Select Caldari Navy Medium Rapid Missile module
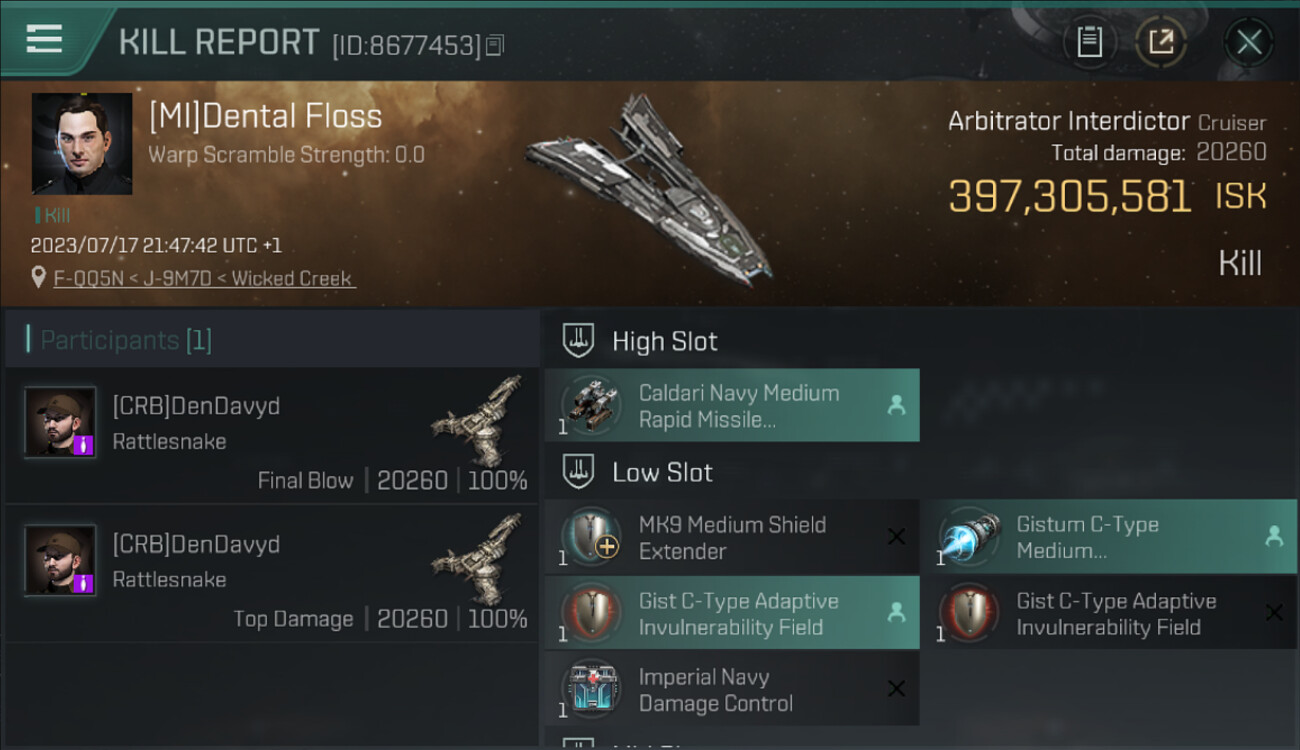Image resolution: width=1300 pixels, height=750 pixels. pos(732,405)
